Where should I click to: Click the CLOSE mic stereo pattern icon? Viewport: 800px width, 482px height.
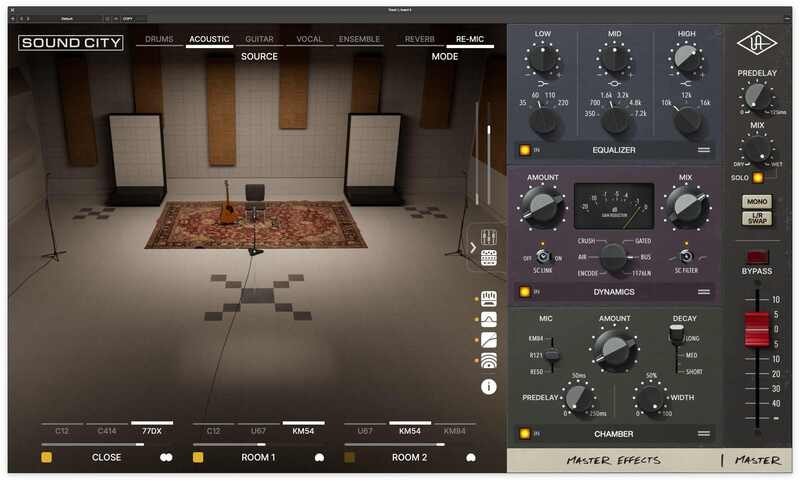coord(166,457)
